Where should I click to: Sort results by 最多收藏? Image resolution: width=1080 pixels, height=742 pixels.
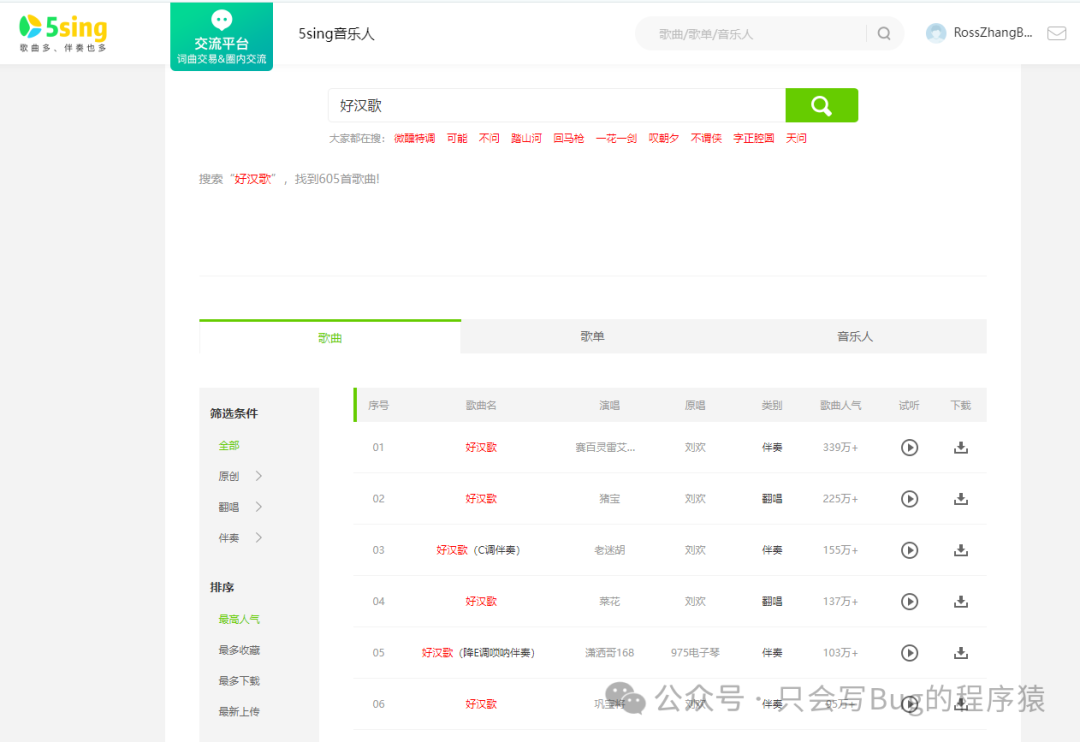tap(239, 650)
